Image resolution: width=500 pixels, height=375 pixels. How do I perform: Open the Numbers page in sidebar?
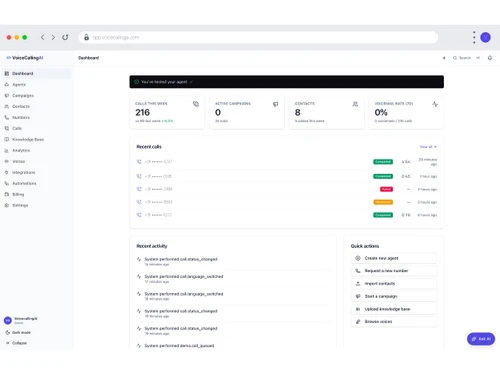36,117
